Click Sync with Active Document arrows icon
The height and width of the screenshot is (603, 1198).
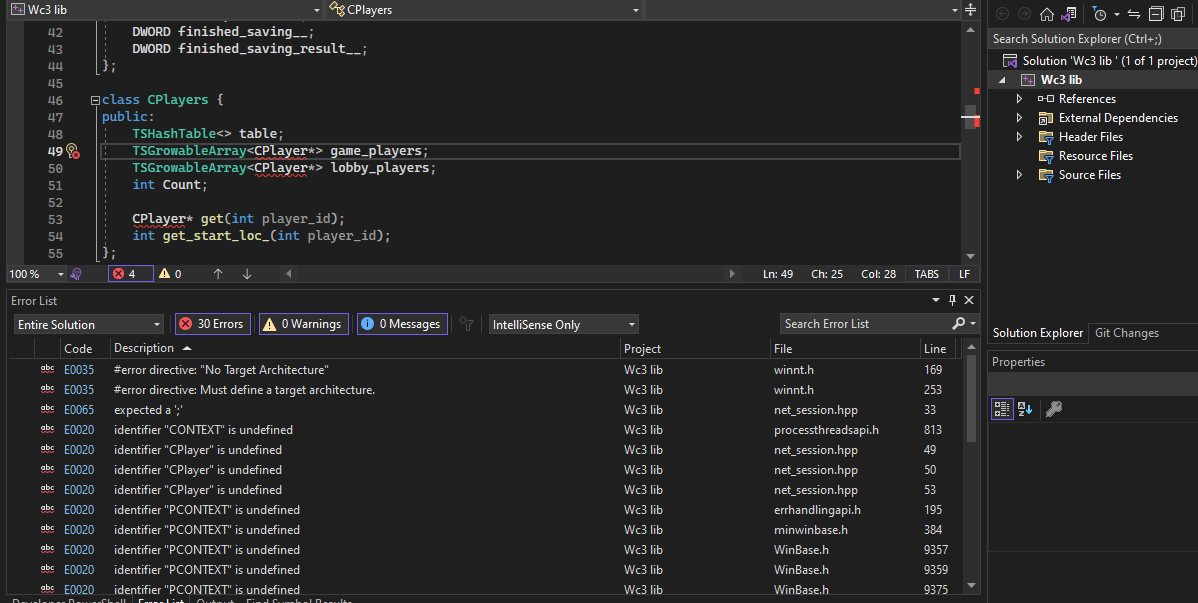(1133, 14)
